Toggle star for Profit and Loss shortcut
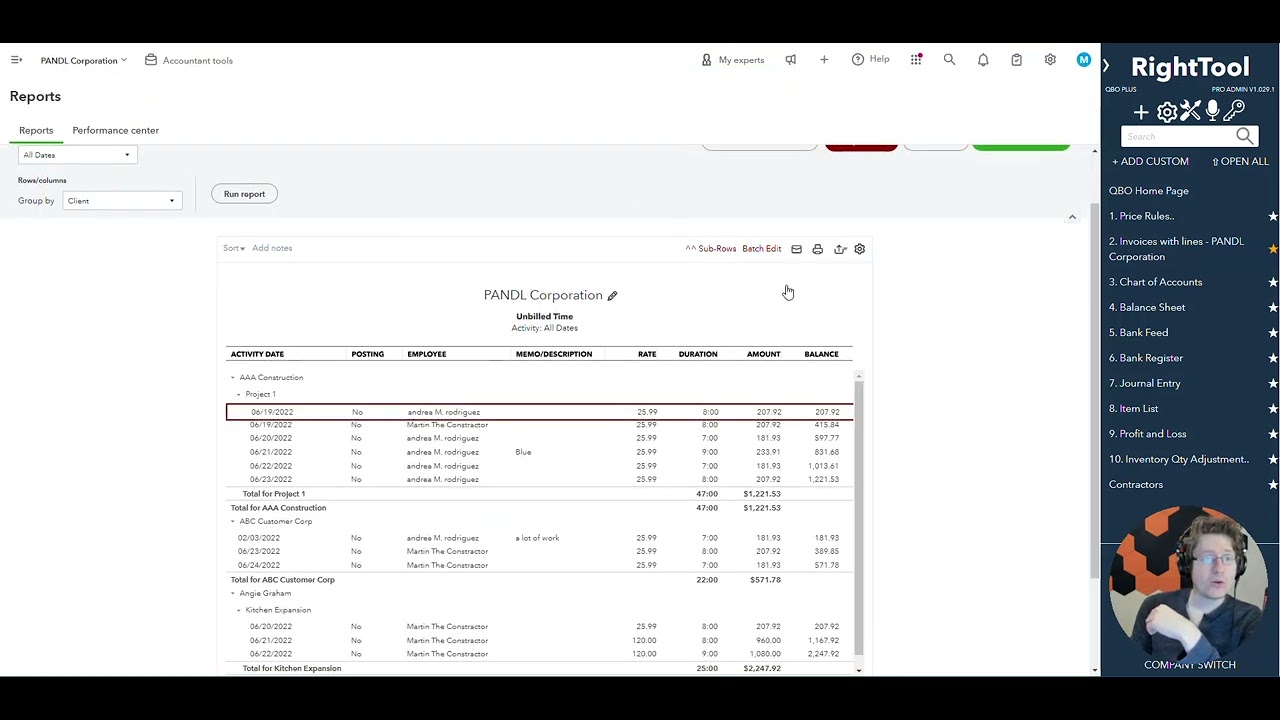1280x720 pixels. tap(1272, 434)
